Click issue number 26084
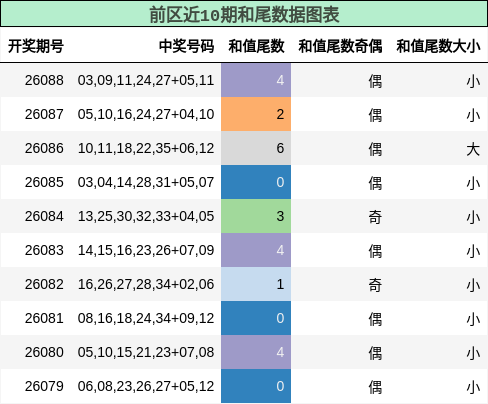The image size is (488, 404). 44,216
